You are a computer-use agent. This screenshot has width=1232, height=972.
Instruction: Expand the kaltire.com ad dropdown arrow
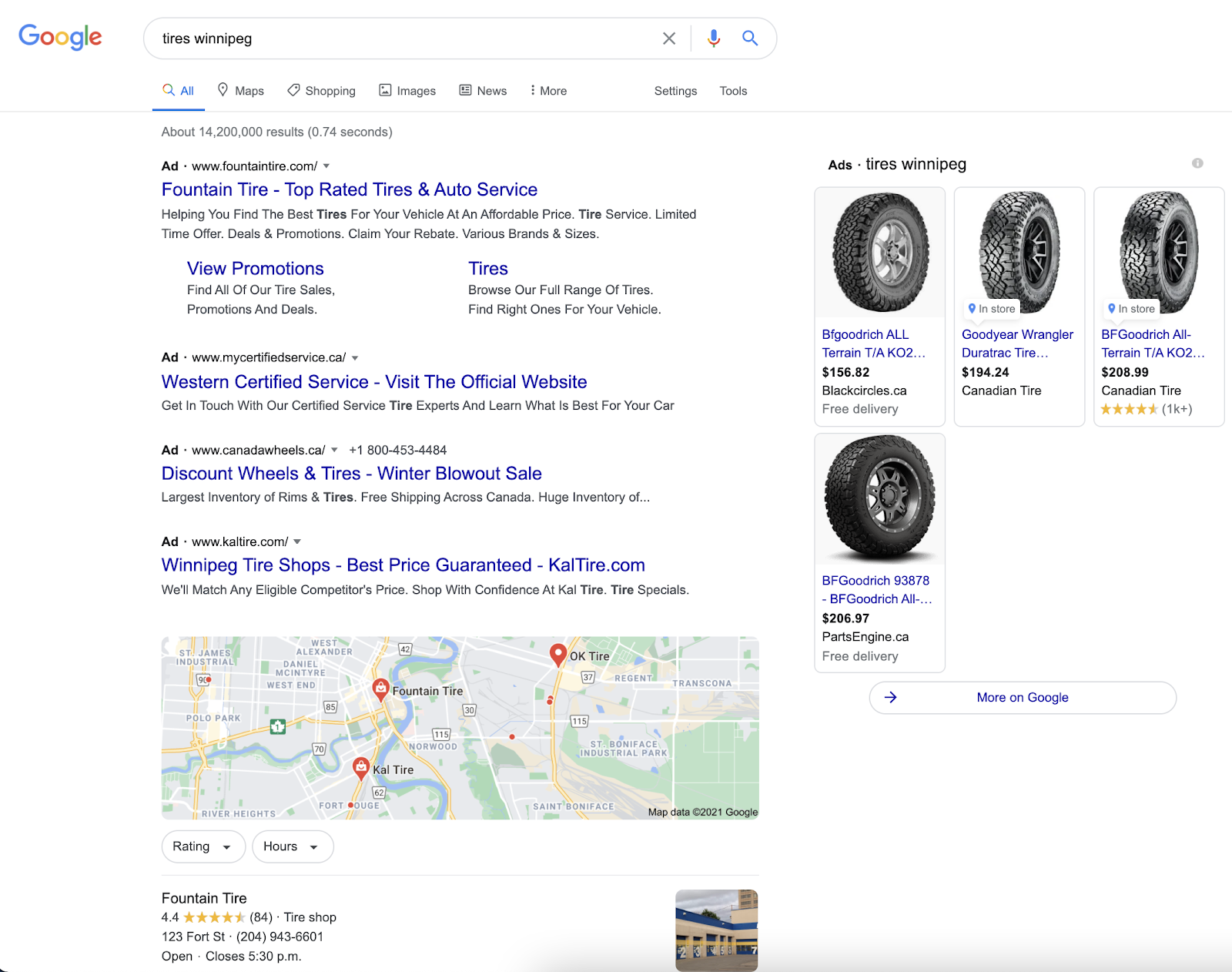click(x=297, y=541)
